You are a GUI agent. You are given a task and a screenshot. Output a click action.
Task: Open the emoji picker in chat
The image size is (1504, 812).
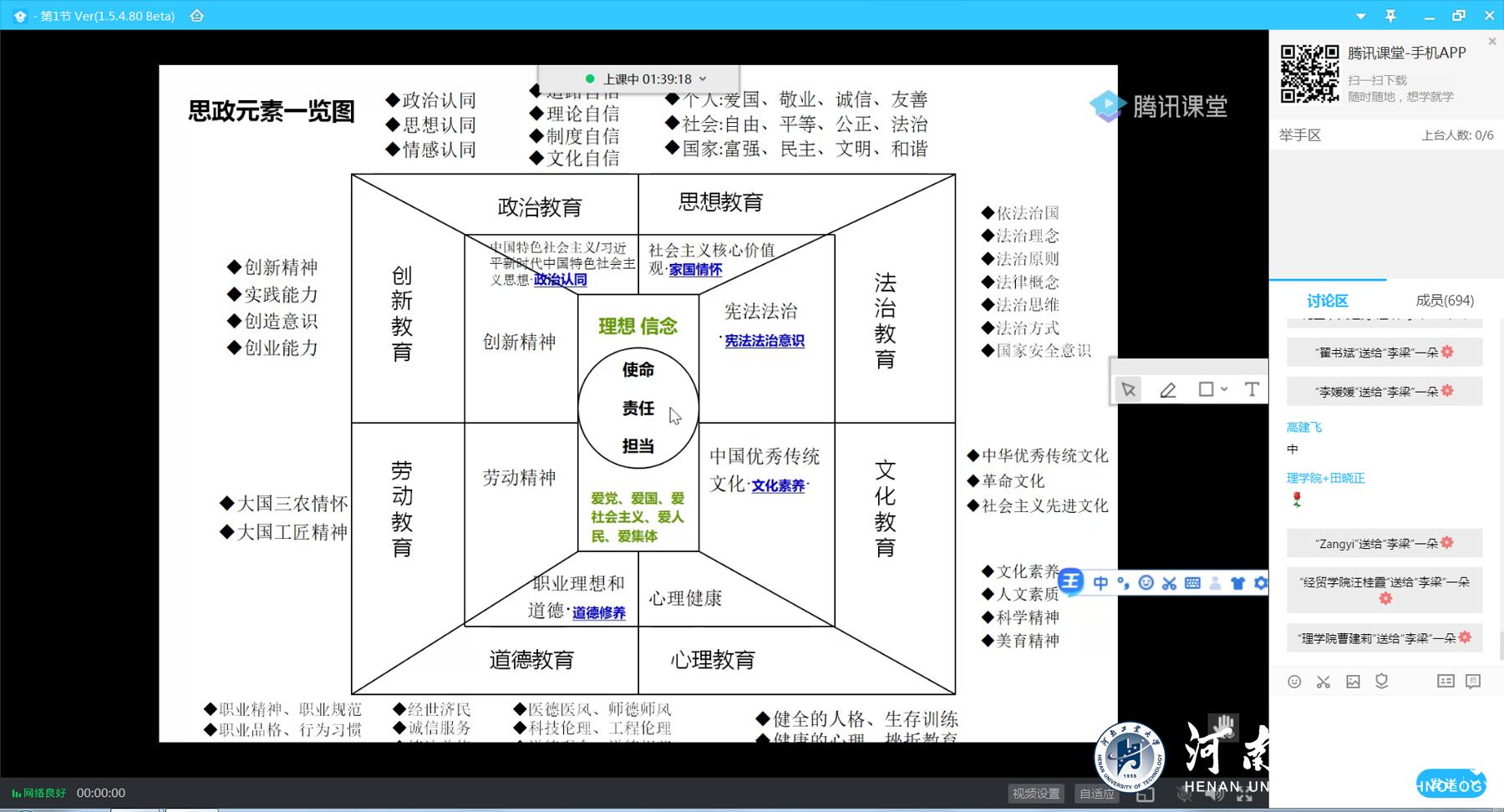[1294, 682]
